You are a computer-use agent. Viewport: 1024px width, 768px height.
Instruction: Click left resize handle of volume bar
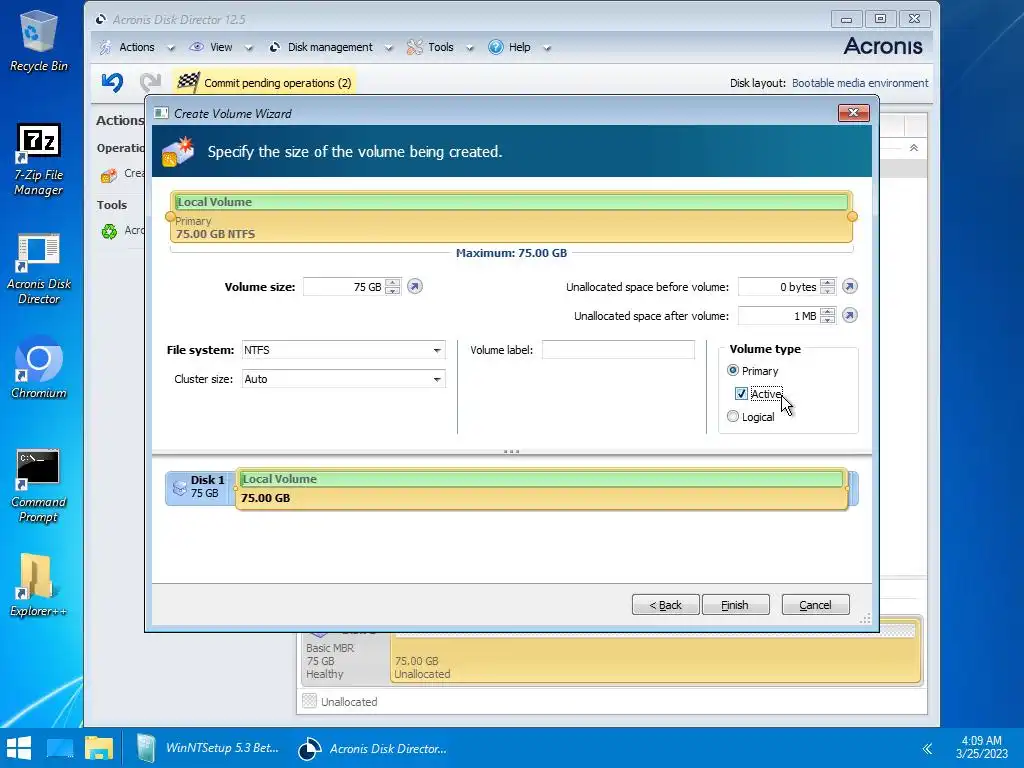[170, 216]
